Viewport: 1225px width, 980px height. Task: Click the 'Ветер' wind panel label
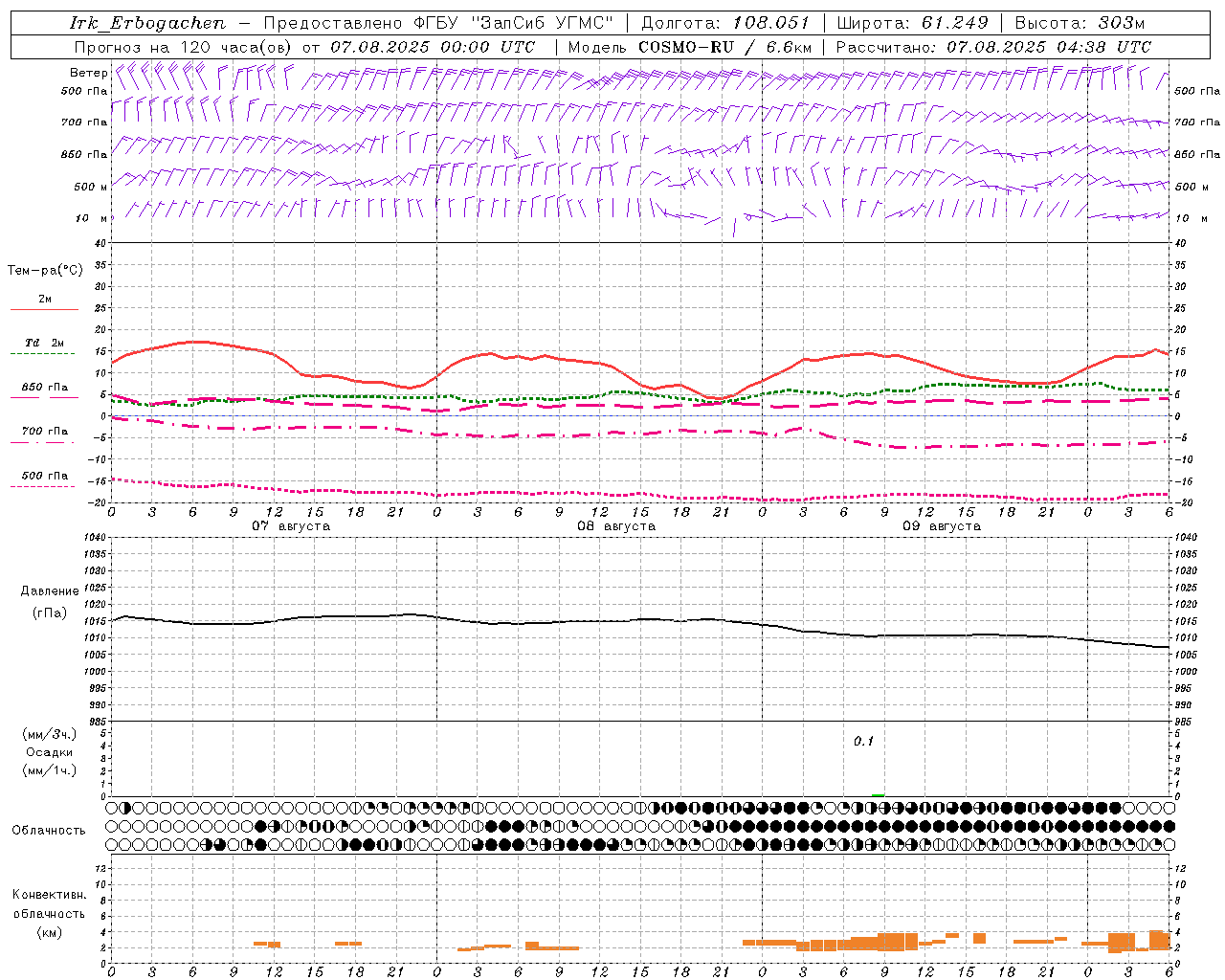tap(88, 73)
